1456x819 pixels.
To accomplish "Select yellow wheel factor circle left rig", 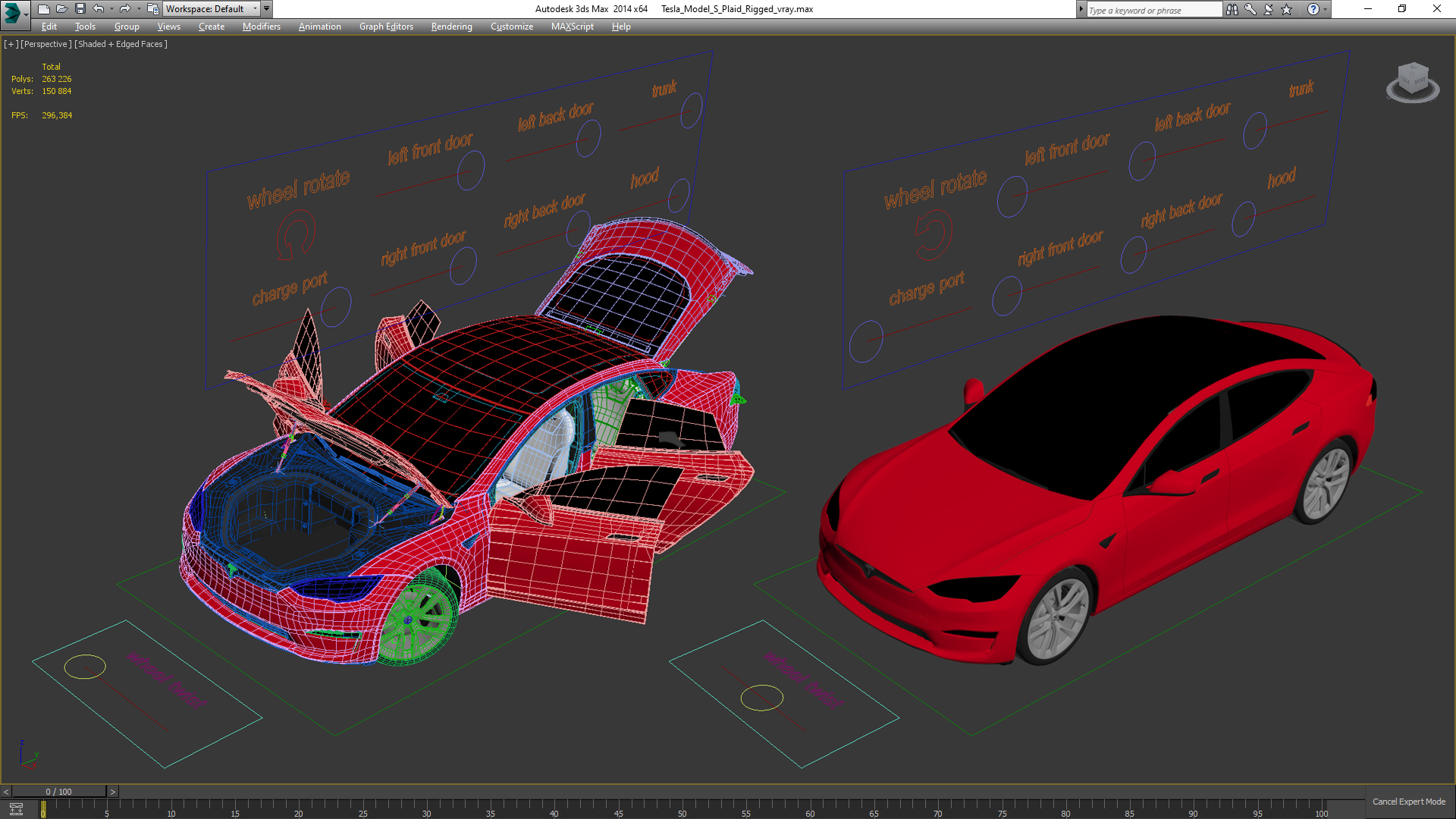I will point(85,667).
